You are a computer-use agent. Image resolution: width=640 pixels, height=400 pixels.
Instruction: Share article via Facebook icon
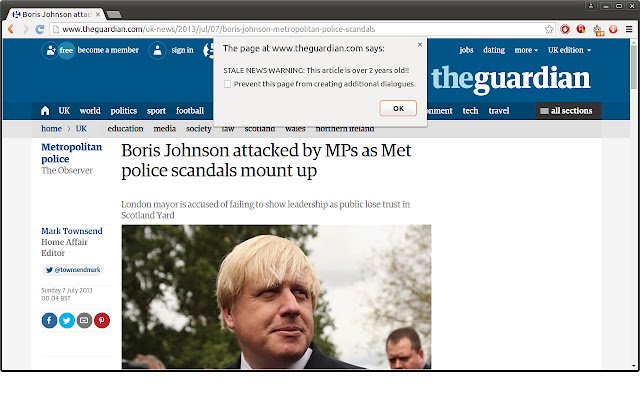(x=49, y=320)
